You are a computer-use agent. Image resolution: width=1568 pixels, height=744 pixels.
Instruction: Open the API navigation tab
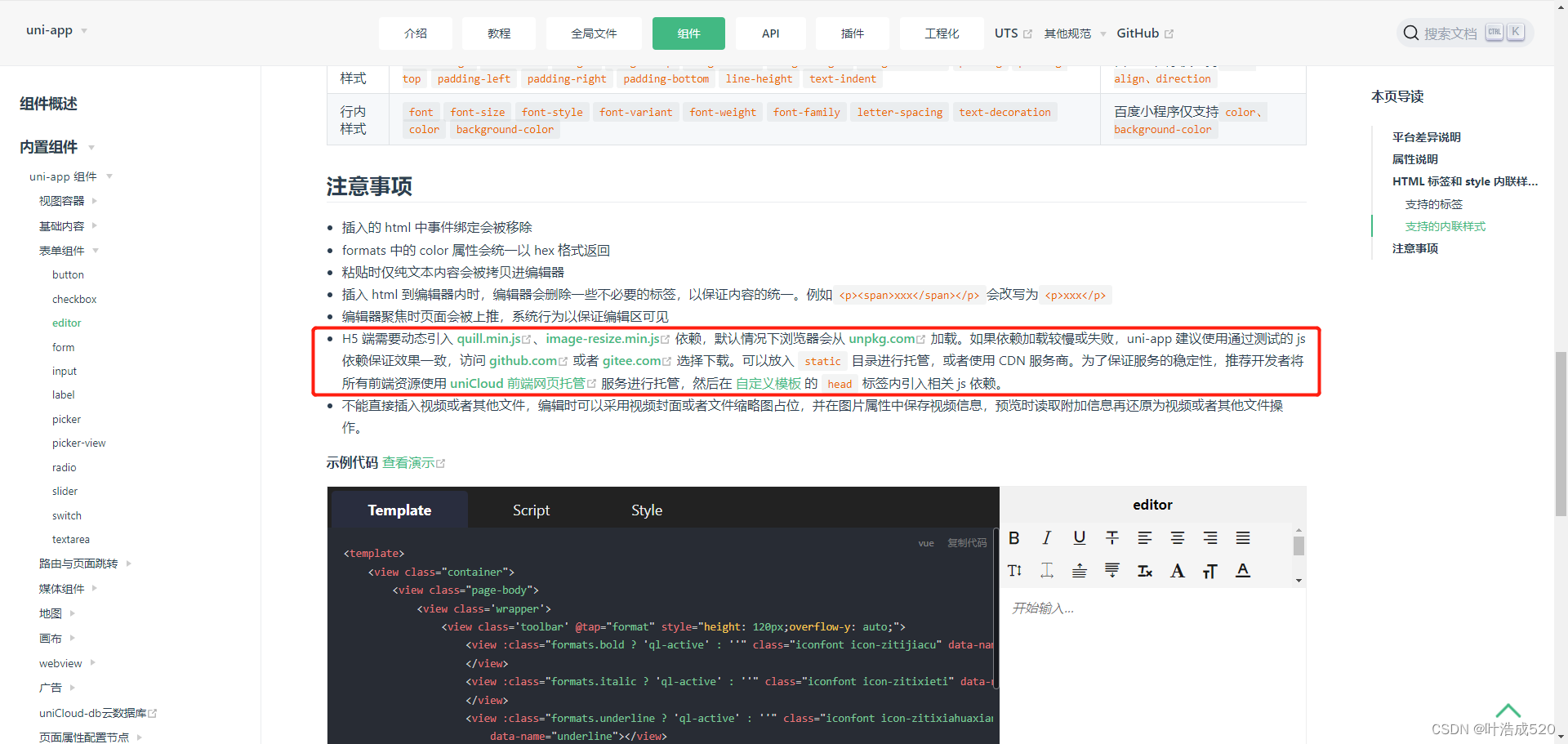[x=770, y=33]
